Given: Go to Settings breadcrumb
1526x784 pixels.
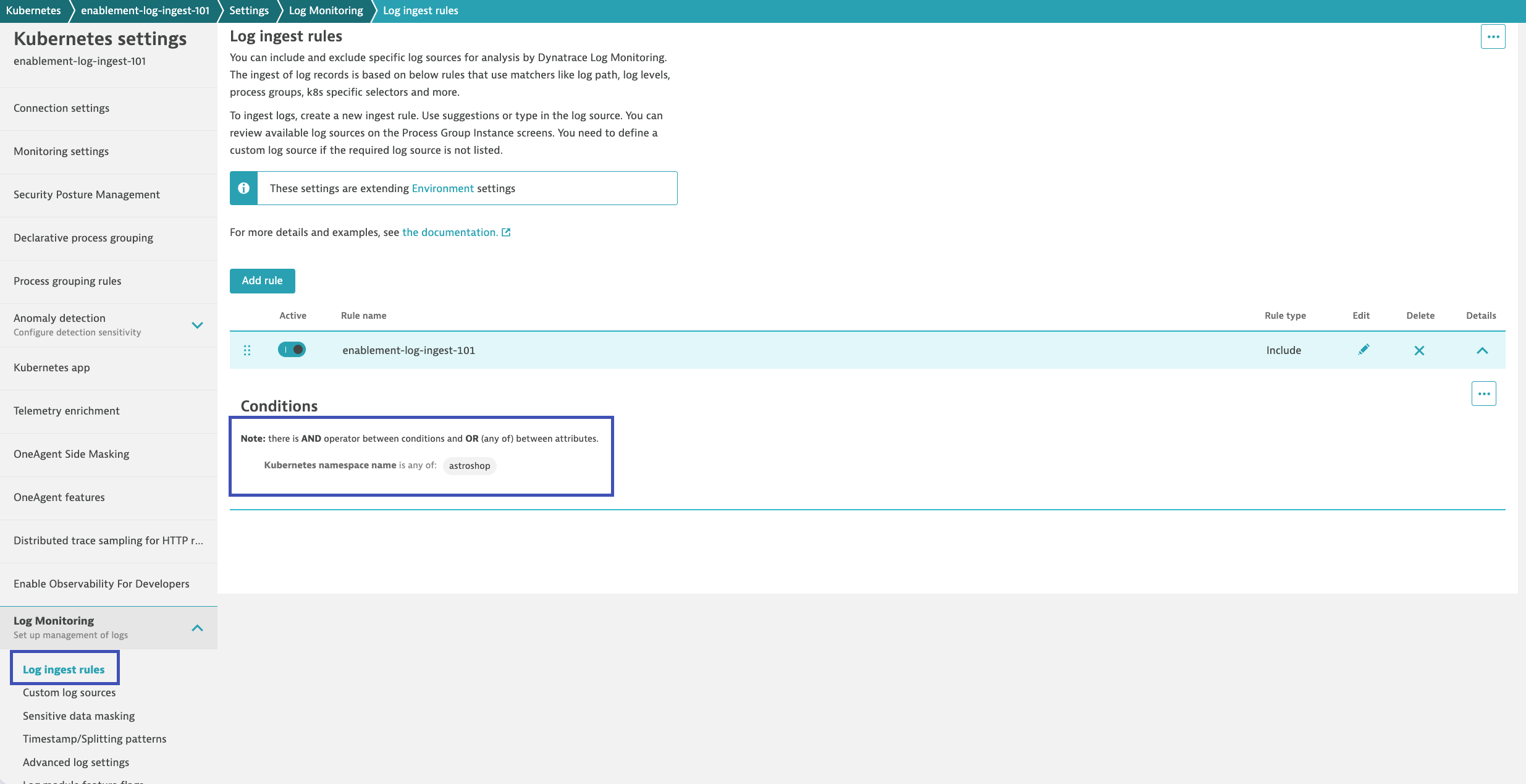Looking at the screenshot, I should [249, 11].
